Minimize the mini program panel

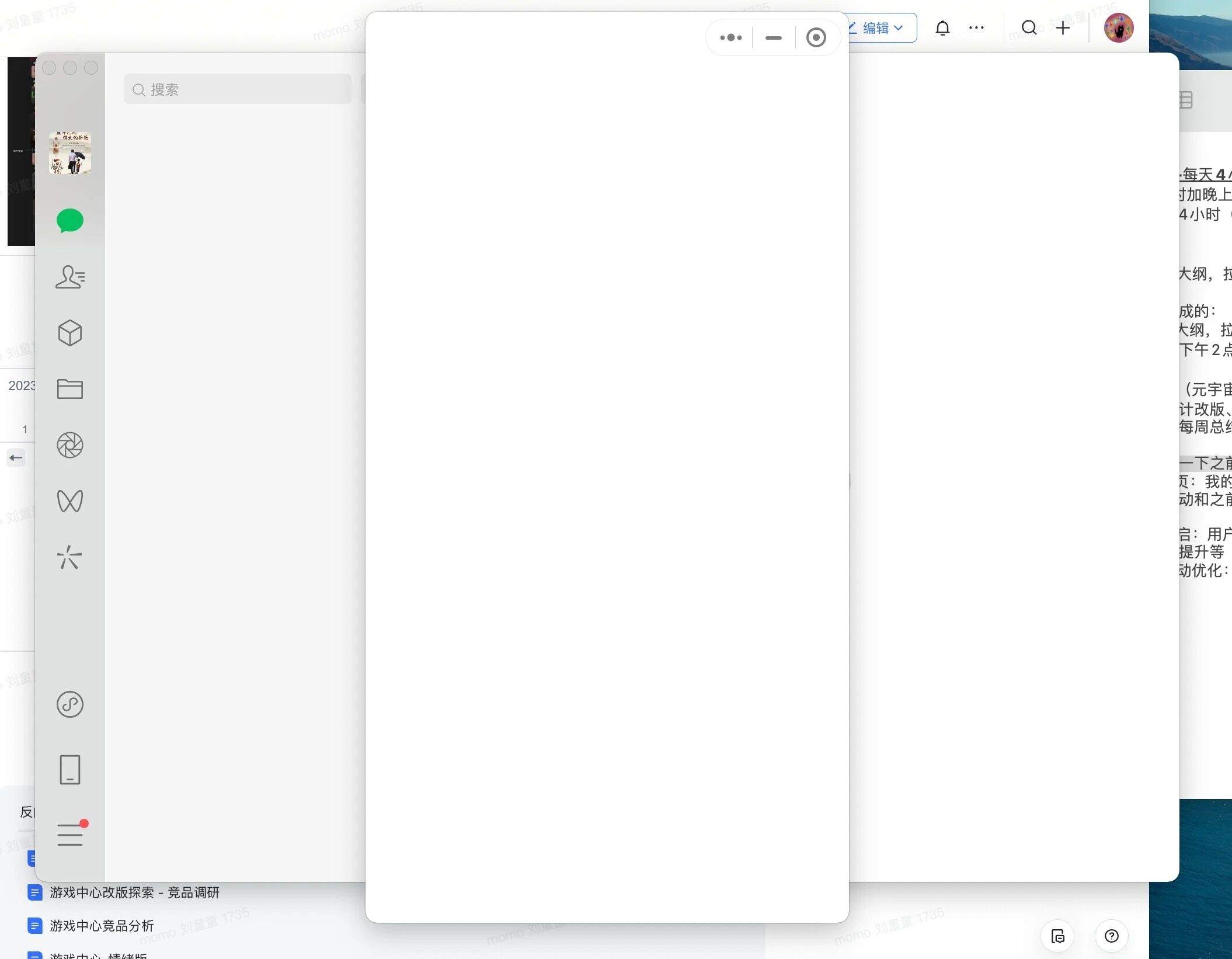click(773, 37)
